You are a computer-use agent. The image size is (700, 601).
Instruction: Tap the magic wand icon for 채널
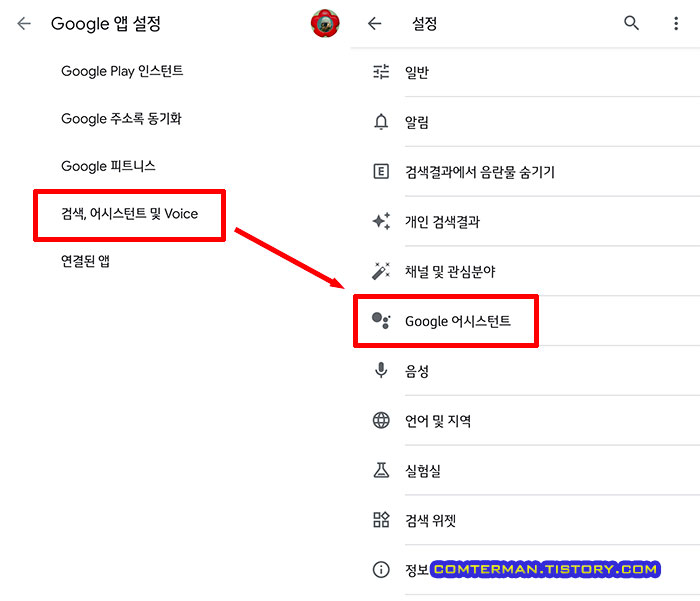click(381, 271)
